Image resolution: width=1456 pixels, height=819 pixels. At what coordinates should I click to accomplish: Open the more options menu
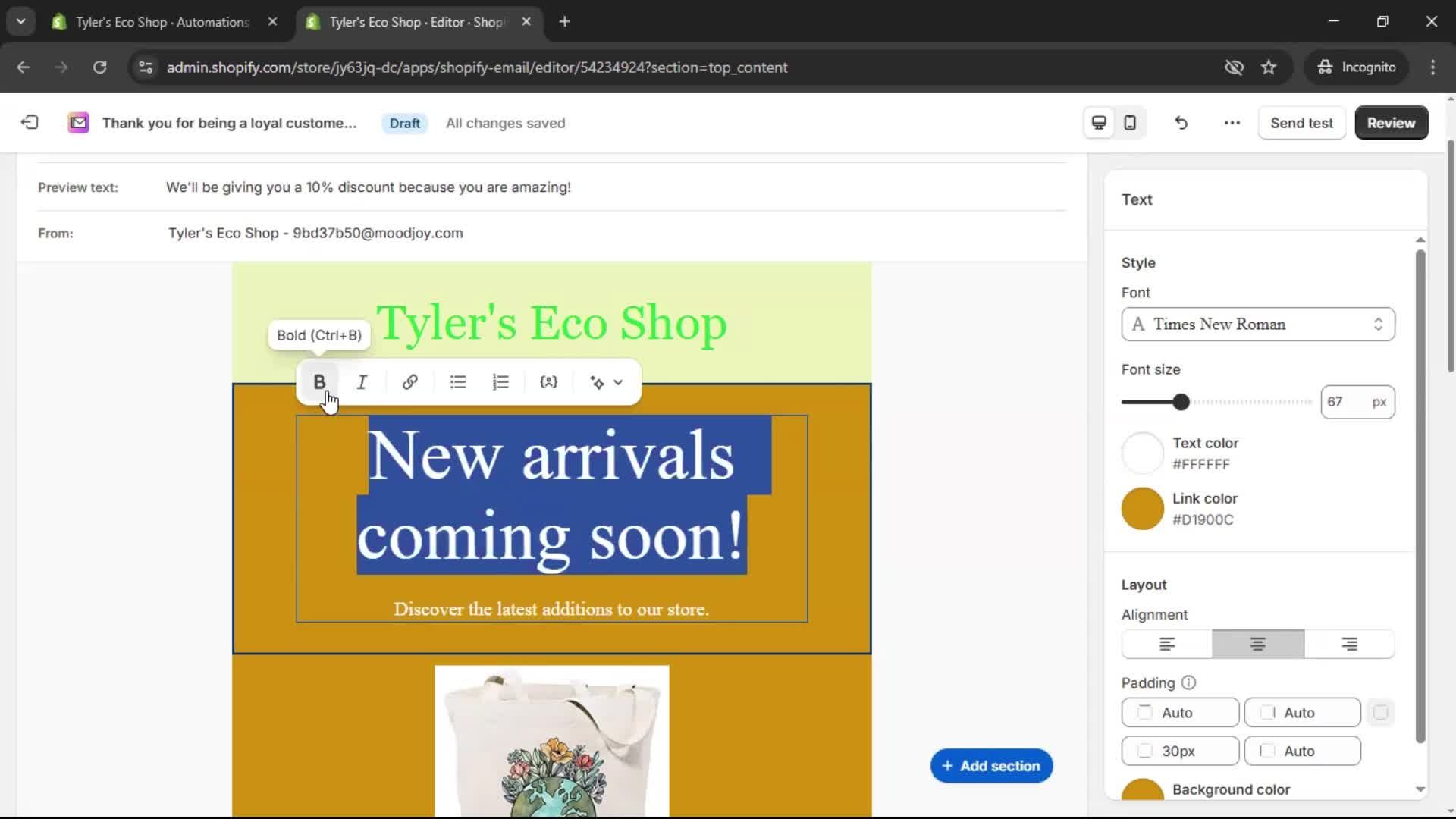1231,122
